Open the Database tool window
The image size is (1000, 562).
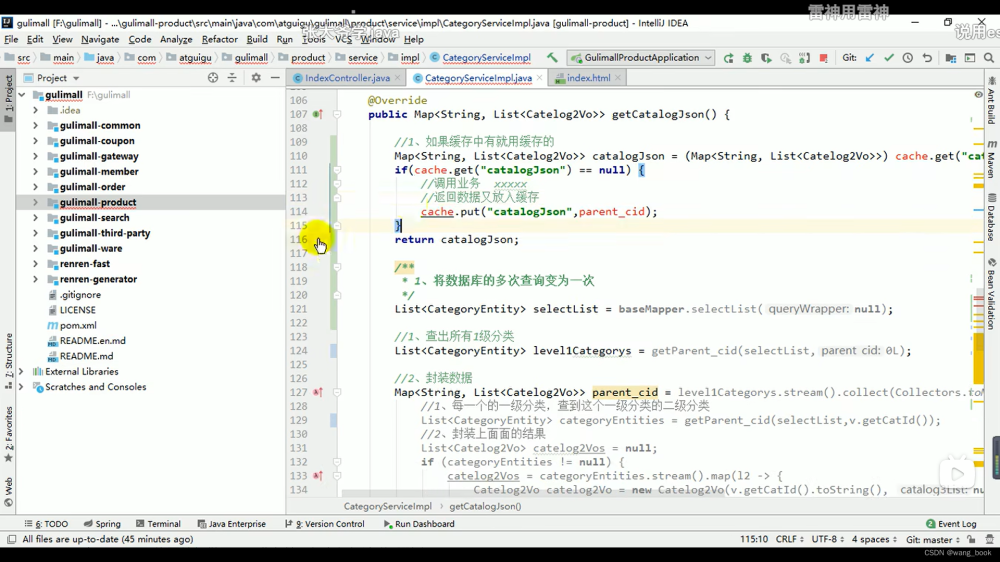pyautogui.click(x=992, y=218)
